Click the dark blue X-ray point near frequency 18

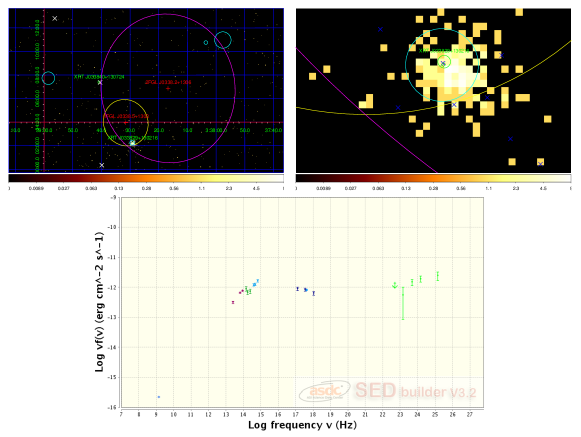(313, 294)
